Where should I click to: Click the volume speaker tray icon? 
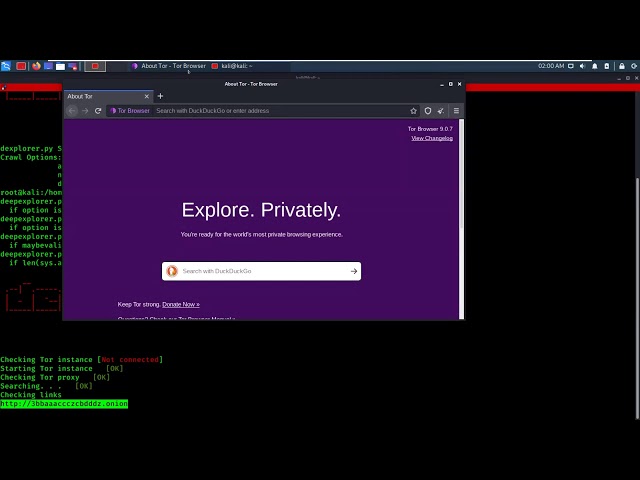click(582, 66)
